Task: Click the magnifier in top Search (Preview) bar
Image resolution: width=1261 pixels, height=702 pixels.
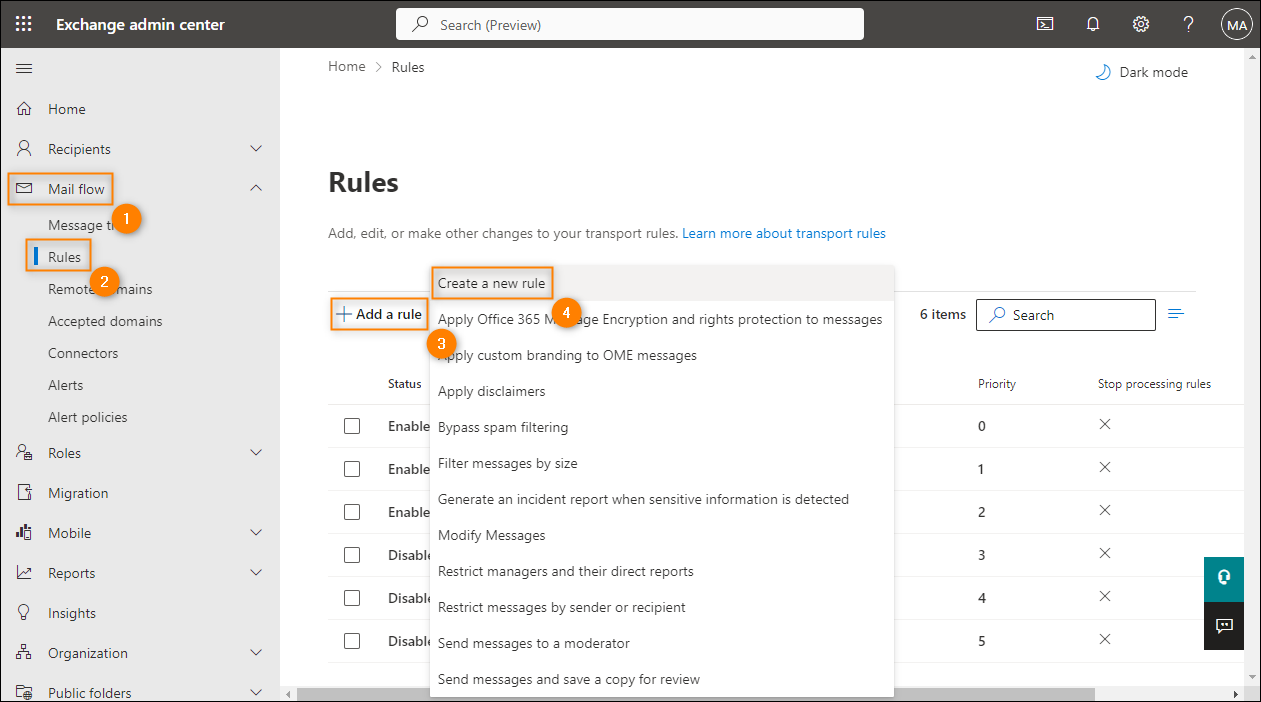Action: [421, 24]
